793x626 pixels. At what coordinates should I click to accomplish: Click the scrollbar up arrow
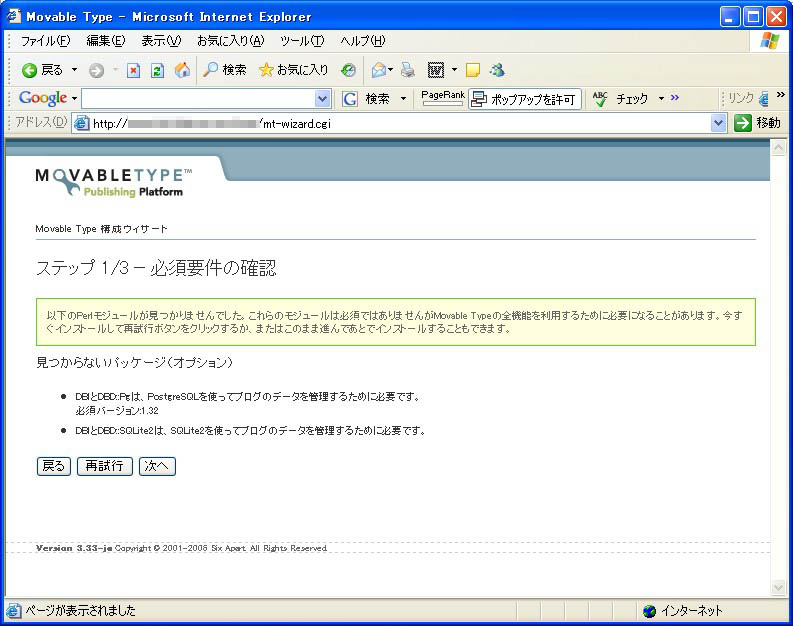click(x=778, y=147)
